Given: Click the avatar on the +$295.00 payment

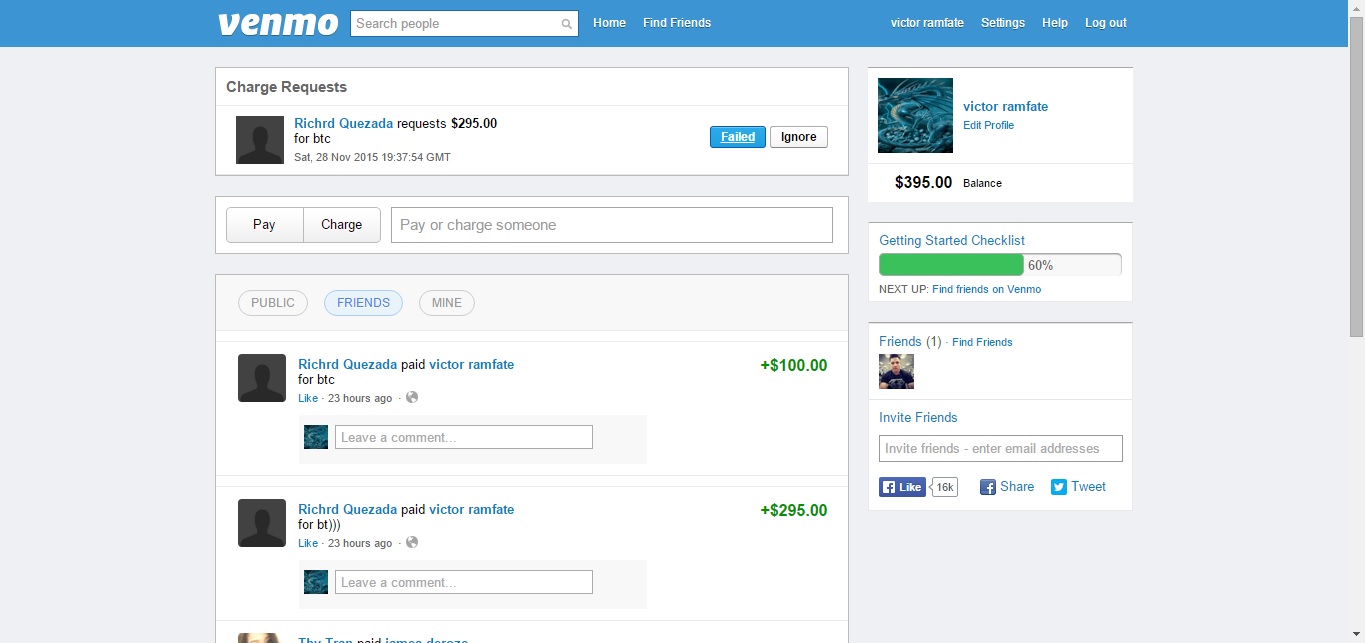Looking at the screenshot, I should tap(262, 523).
